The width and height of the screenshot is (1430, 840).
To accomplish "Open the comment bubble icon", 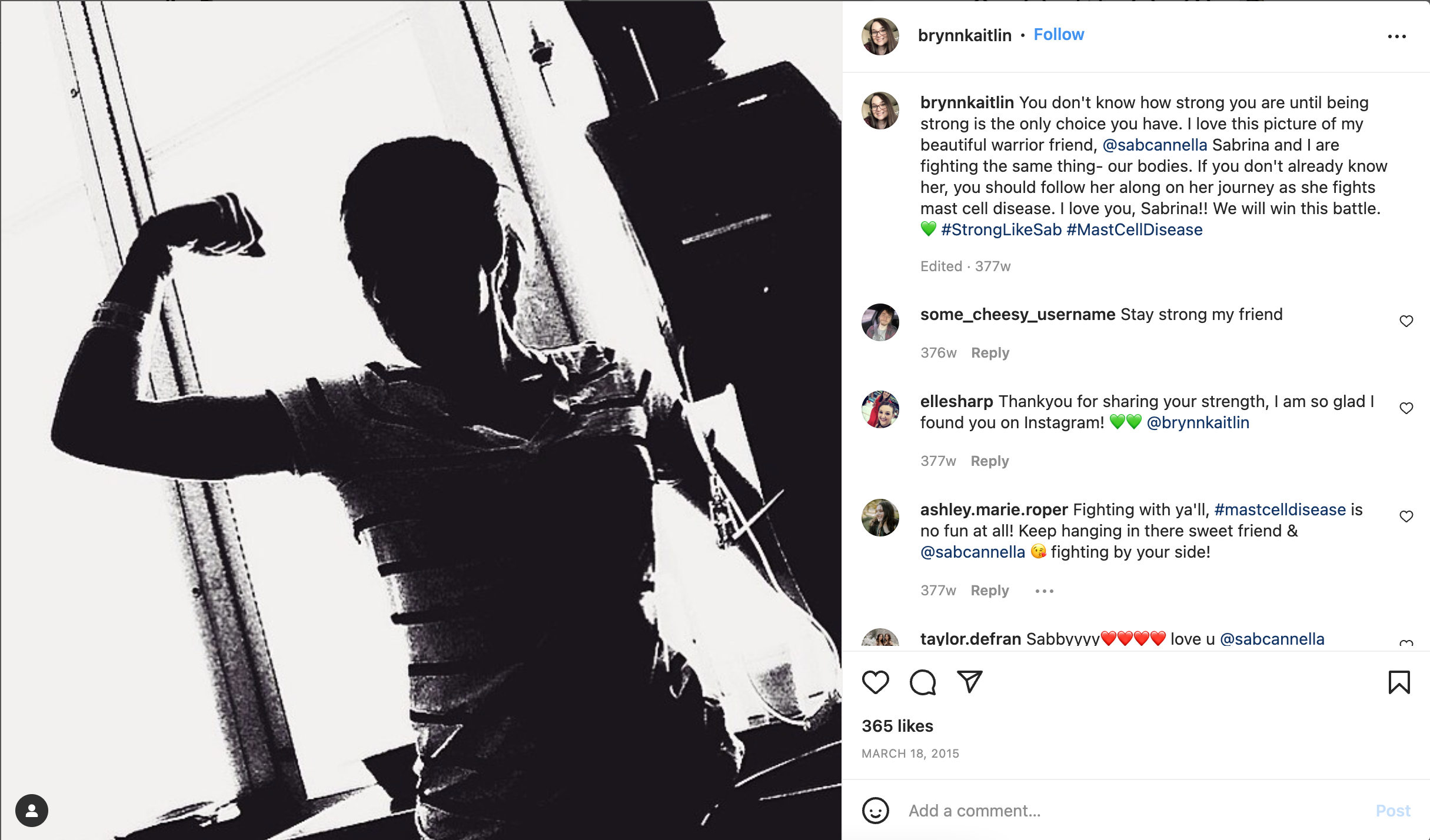I will coord(922,682).
